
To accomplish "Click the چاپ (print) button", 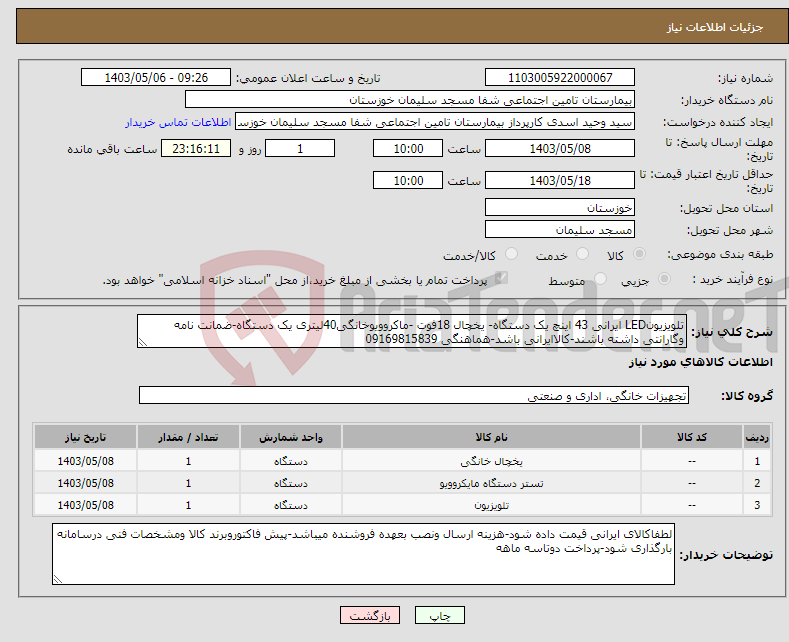I will (439, 615).
